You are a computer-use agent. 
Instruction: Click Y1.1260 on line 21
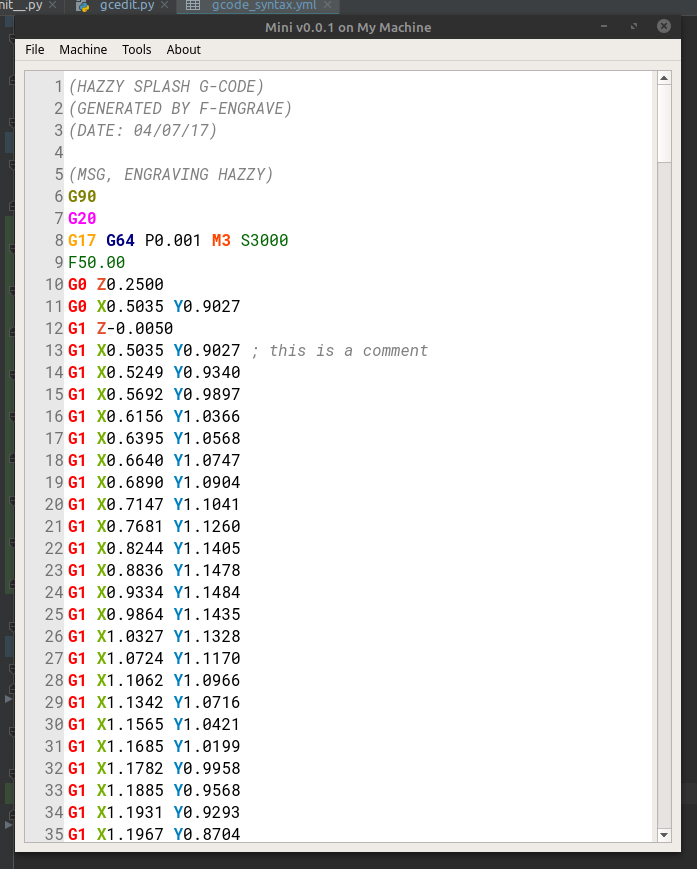(x=207, y=526)
